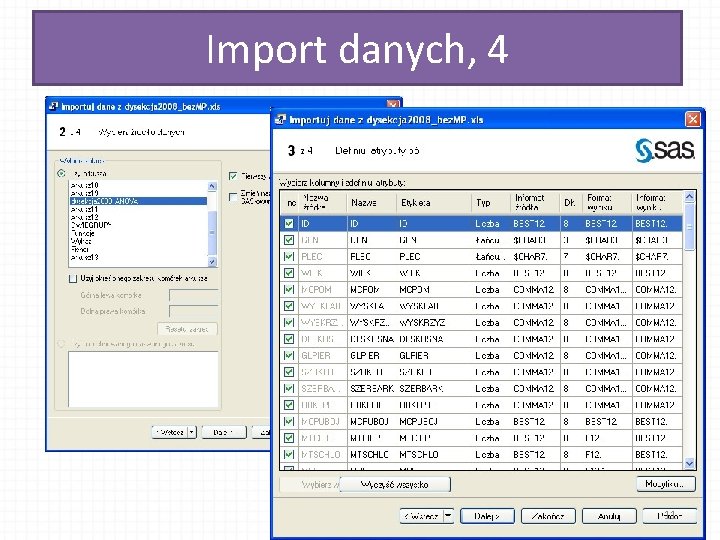
Task: Toggle the MTSCHLO row checkbox
Action: point(289,455)
